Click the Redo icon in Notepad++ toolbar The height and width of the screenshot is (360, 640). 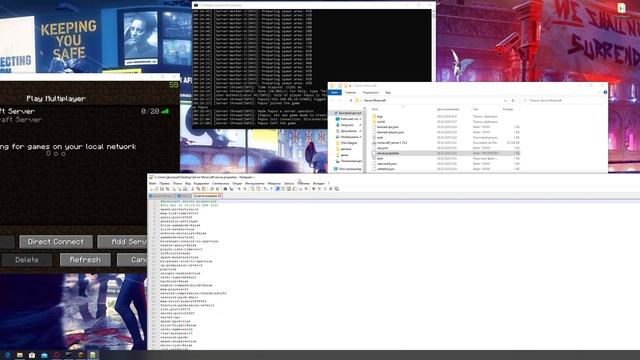coord(217,189)
